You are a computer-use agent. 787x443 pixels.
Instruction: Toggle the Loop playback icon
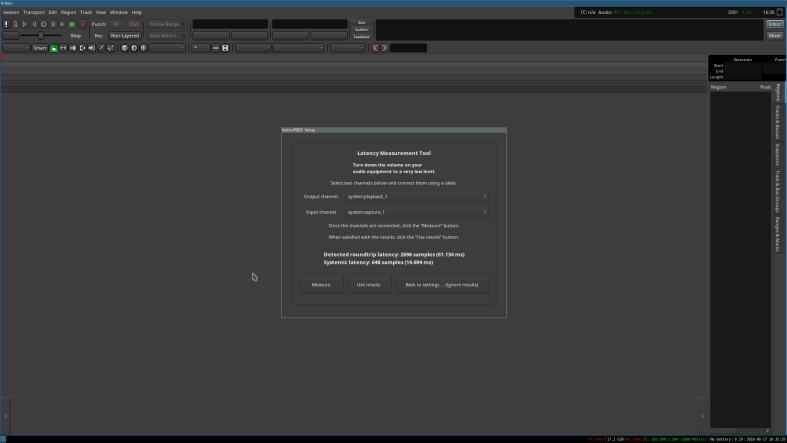tap(43, 24)
